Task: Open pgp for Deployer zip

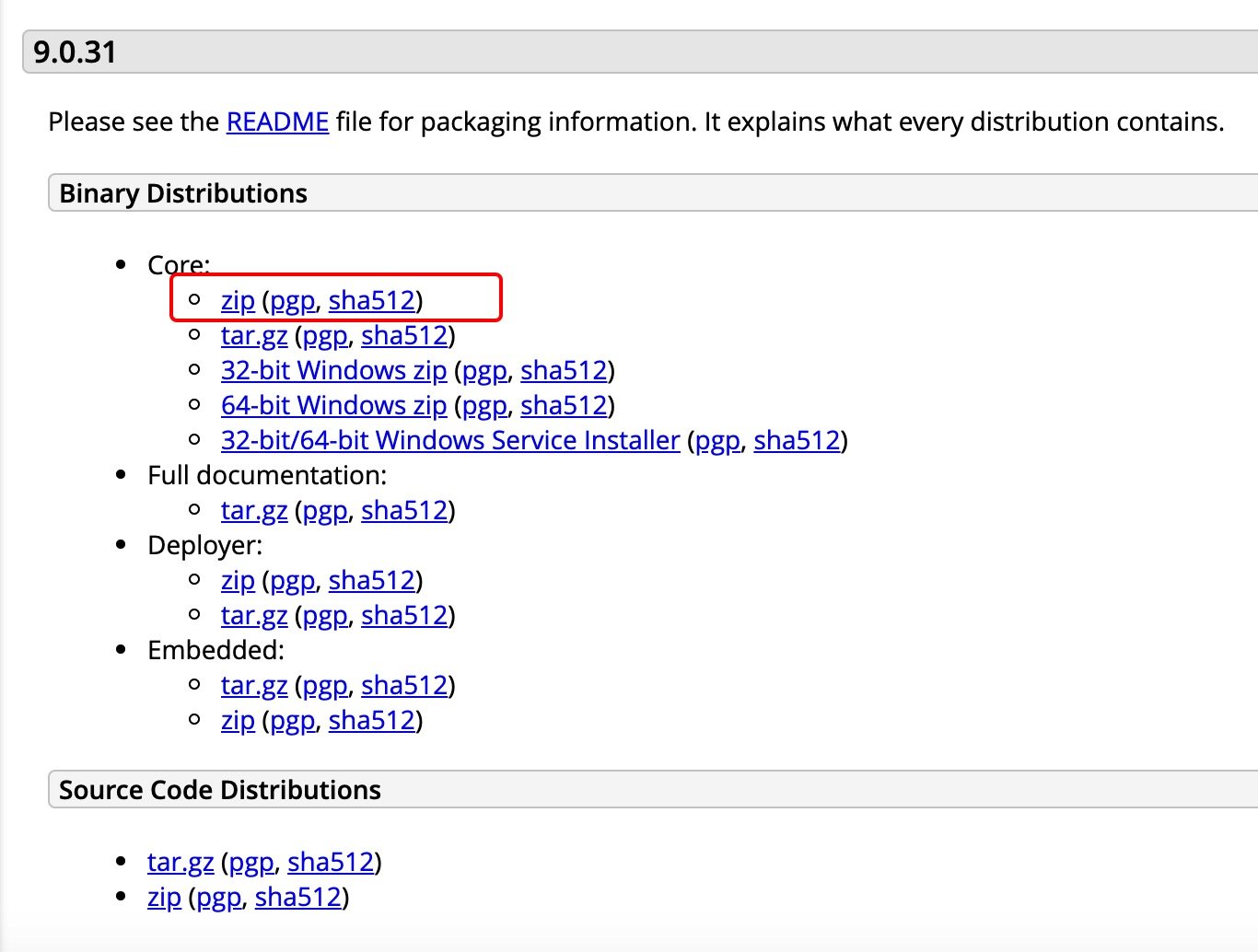Action: (x=293, y=580)
